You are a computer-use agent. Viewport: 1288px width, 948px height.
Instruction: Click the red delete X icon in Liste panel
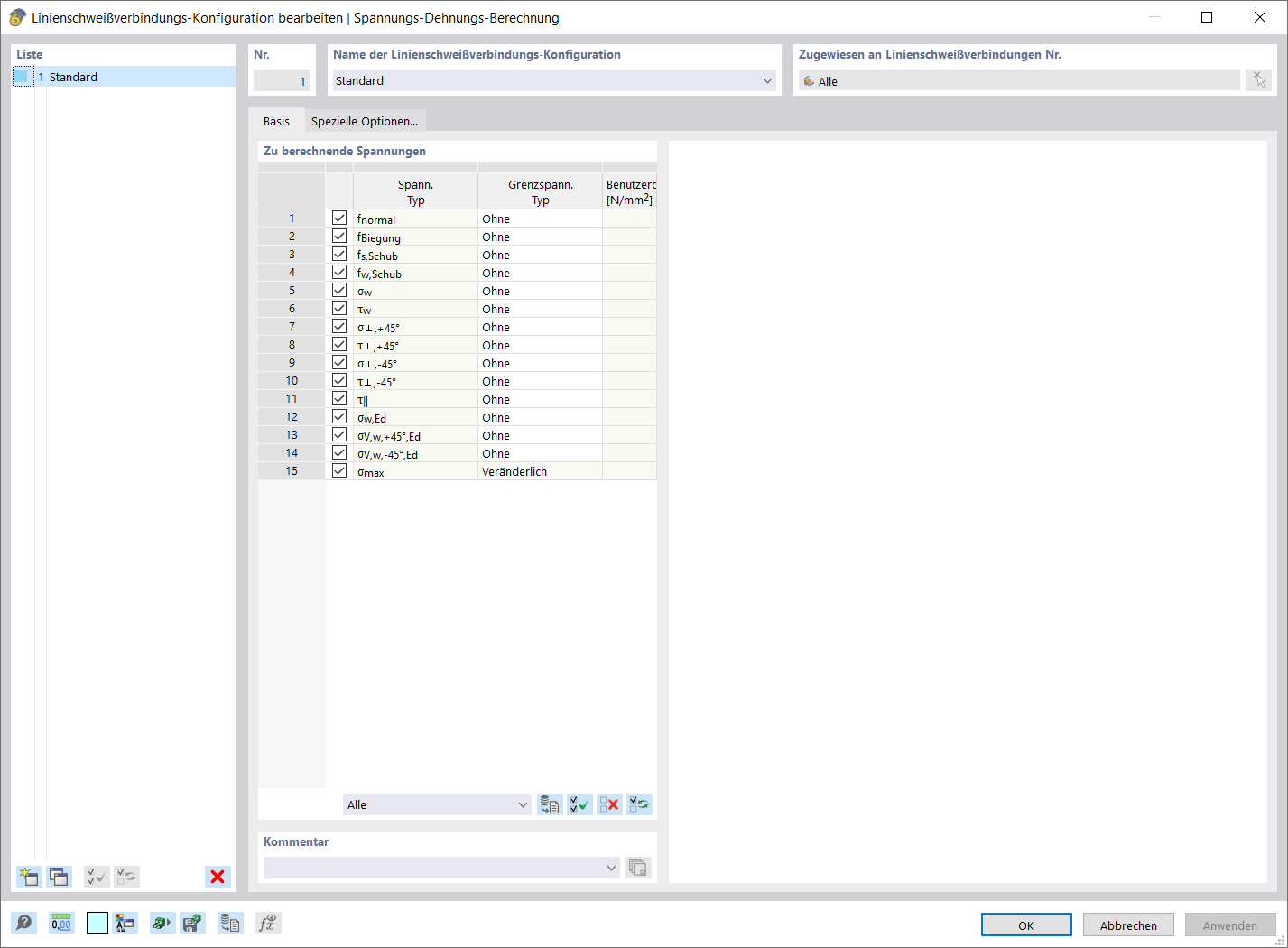[218, 877]
